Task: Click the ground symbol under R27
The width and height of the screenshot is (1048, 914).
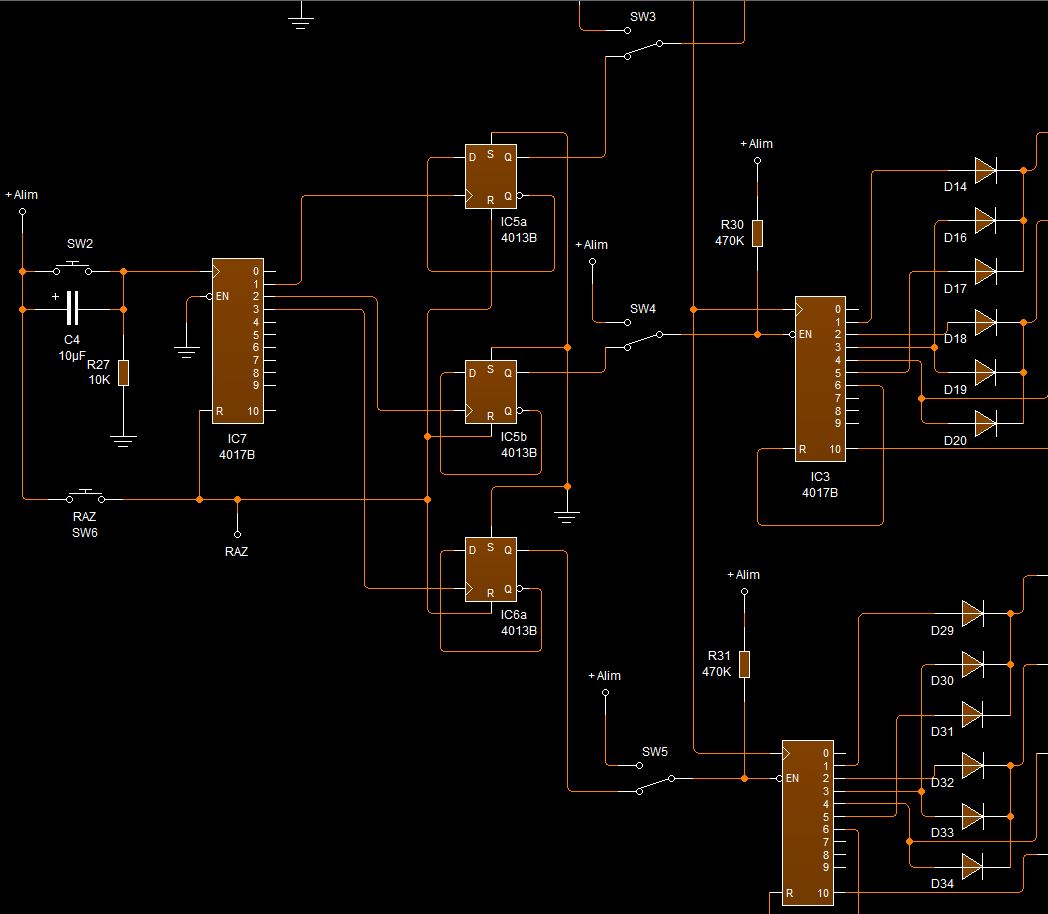Action: point(123,438)
